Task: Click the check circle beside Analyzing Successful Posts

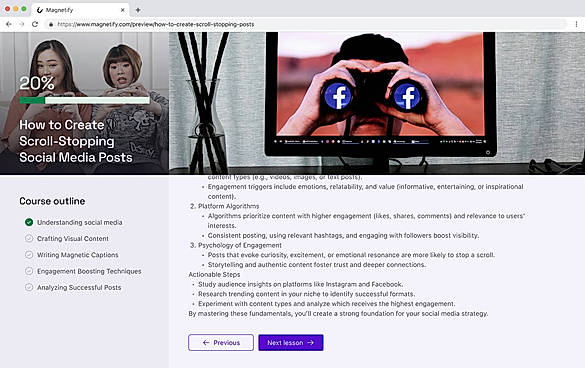Action: (29, 287)
